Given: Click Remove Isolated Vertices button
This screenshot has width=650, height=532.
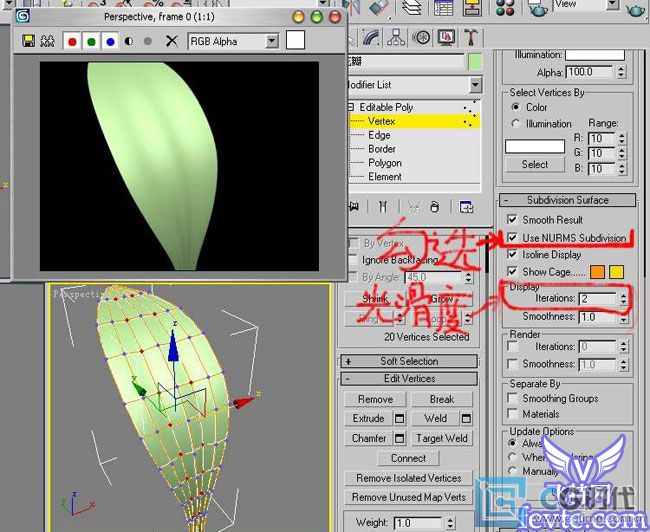Looking at the screenshot, I should tap(408, 478).
